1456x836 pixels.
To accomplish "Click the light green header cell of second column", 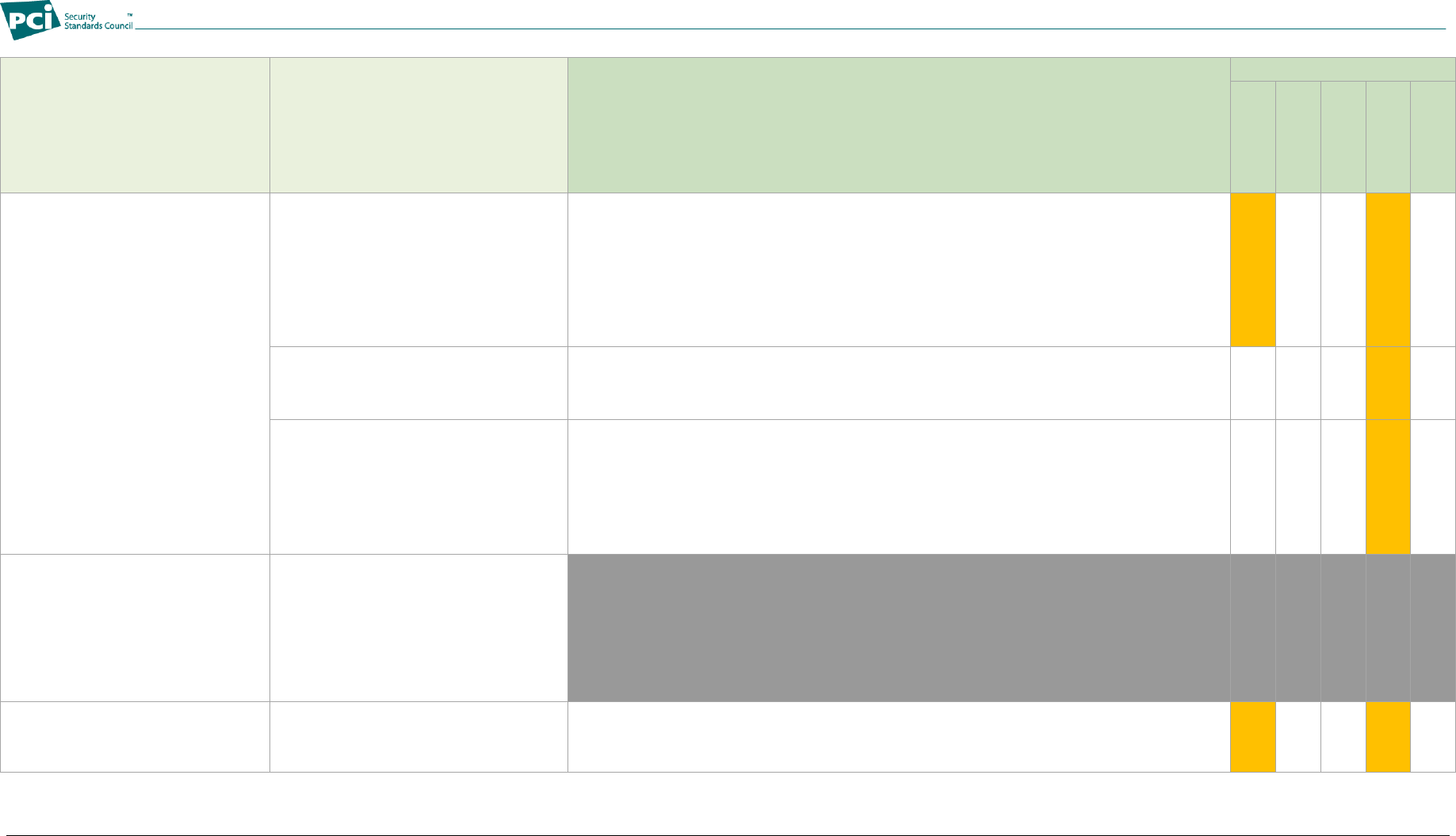I will point(418,125).
